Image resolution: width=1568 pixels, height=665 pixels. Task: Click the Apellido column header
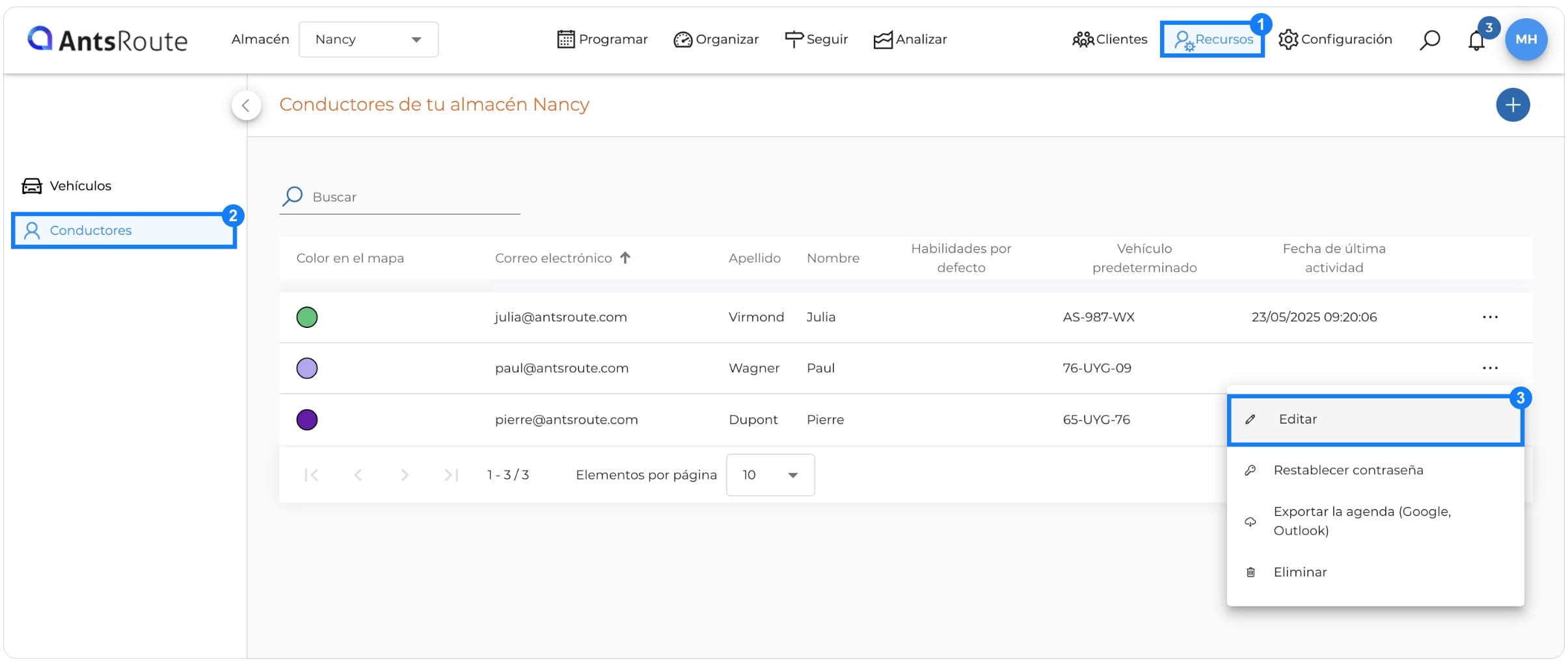[754, 258]
